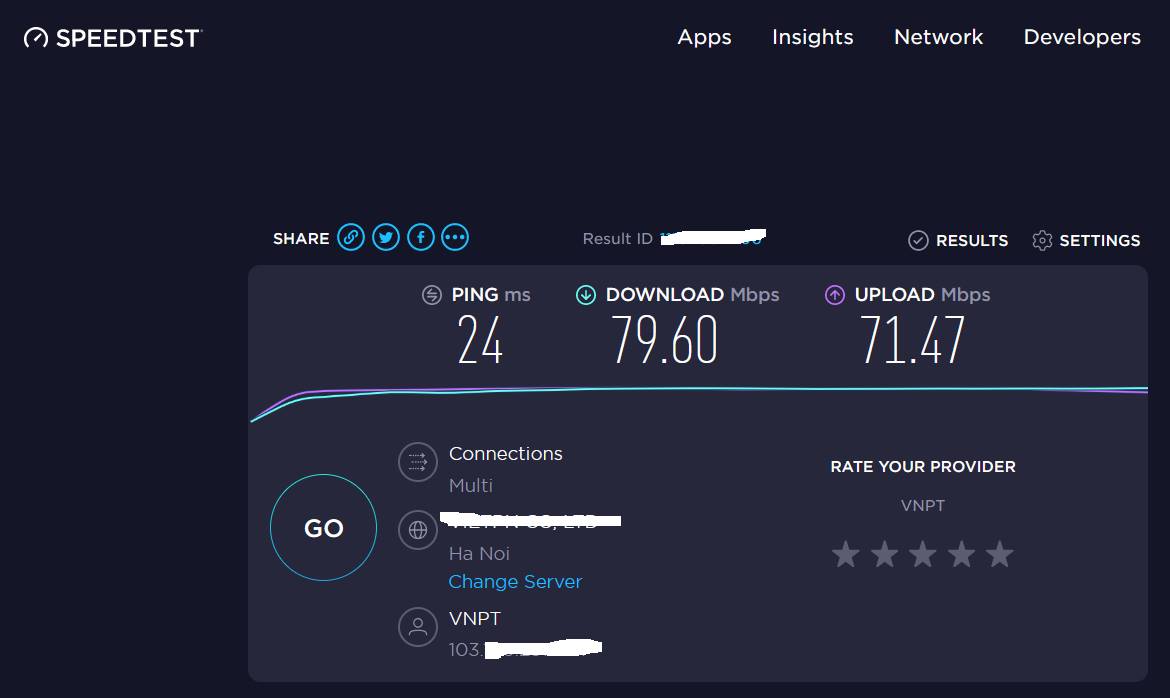Viewport: 1170px width, 698px height.
Task: Open the Insights menu
Action: tap(812, 37)
